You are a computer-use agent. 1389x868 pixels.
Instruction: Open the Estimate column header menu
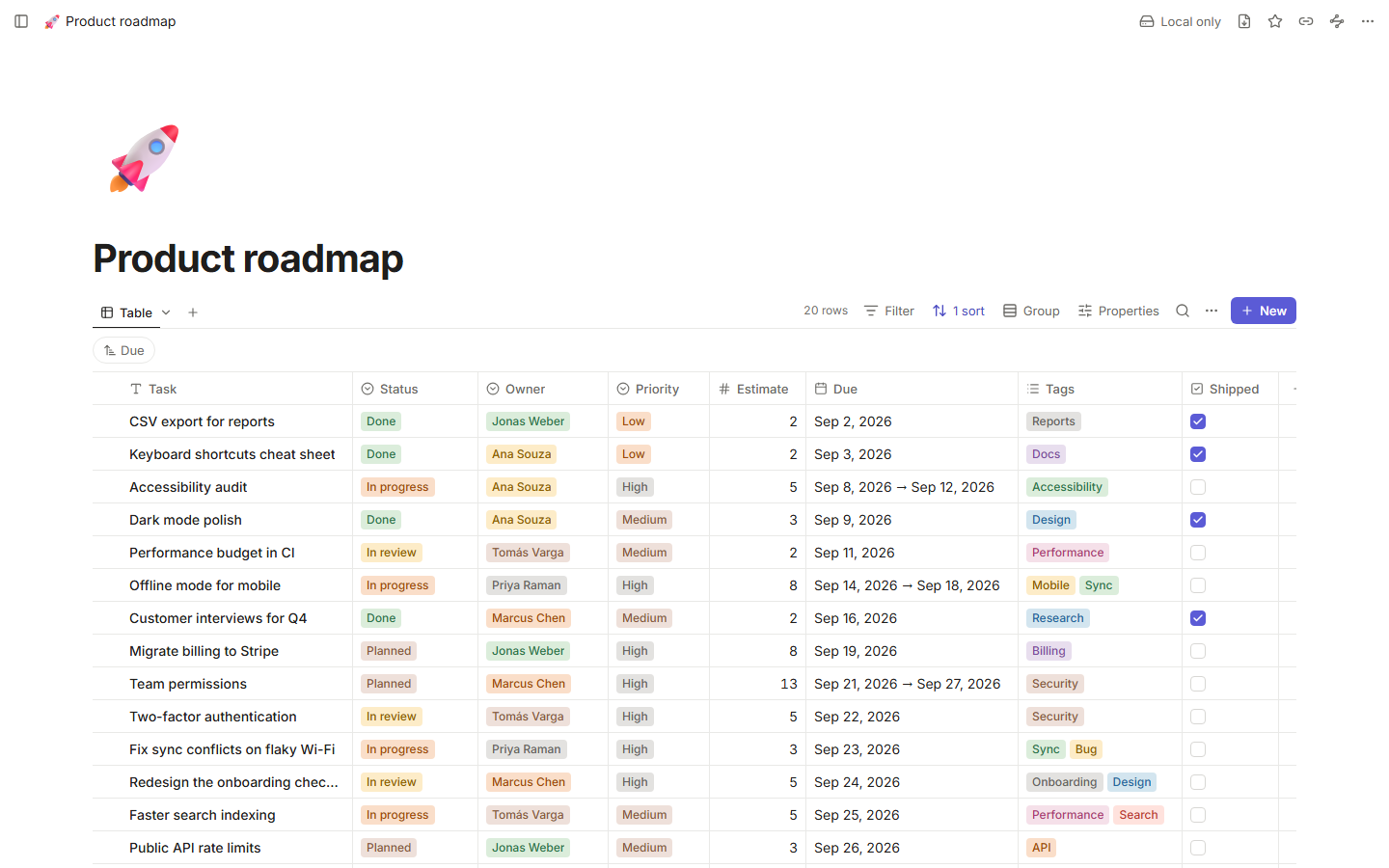coord(758,389)
